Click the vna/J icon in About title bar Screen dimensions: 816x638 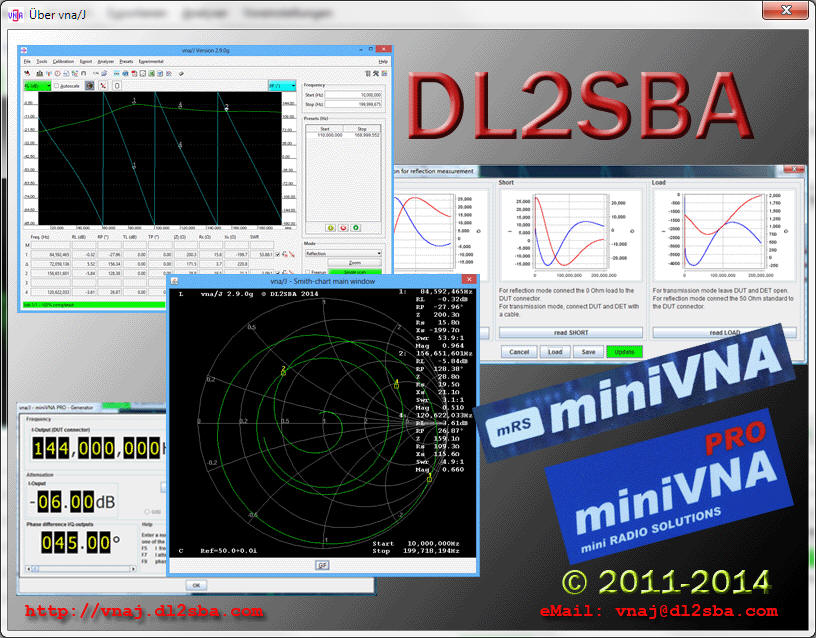(x=16, y=15)
